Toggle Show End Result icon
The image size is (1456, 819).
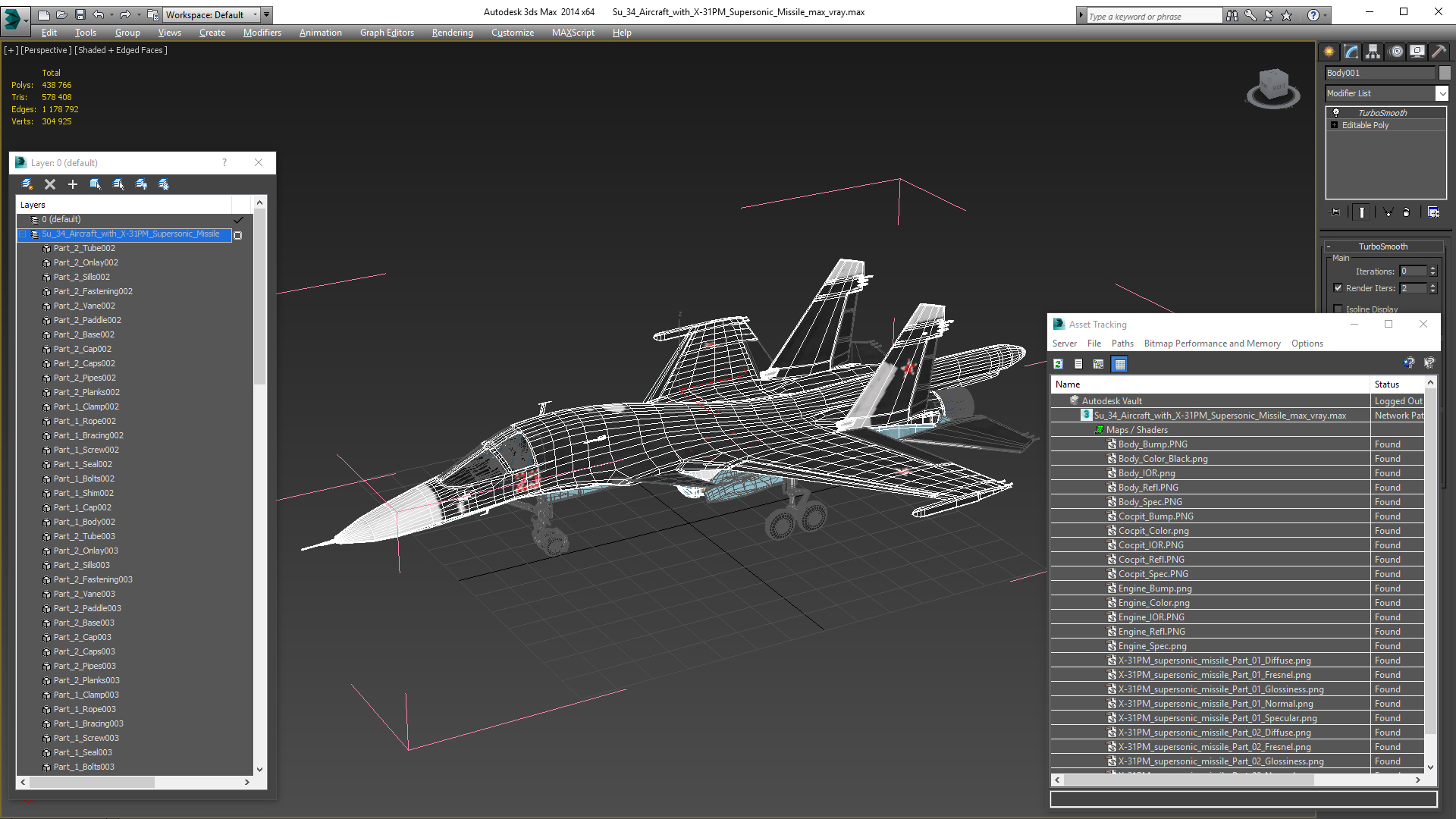click(1362, 212)
